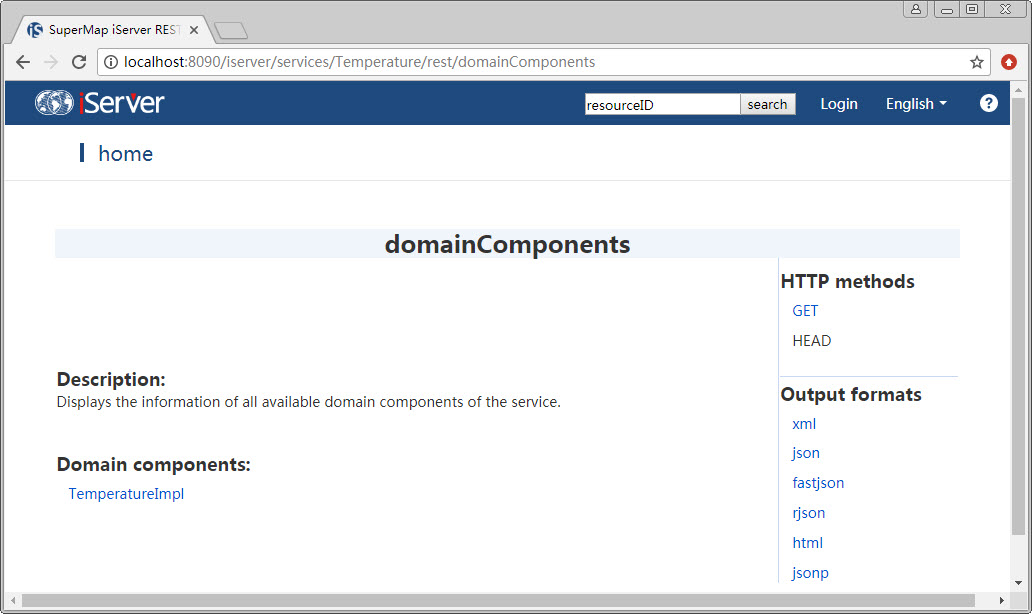Open the Chrome user profile icon

pyautogui.click(x=916, y=9)
